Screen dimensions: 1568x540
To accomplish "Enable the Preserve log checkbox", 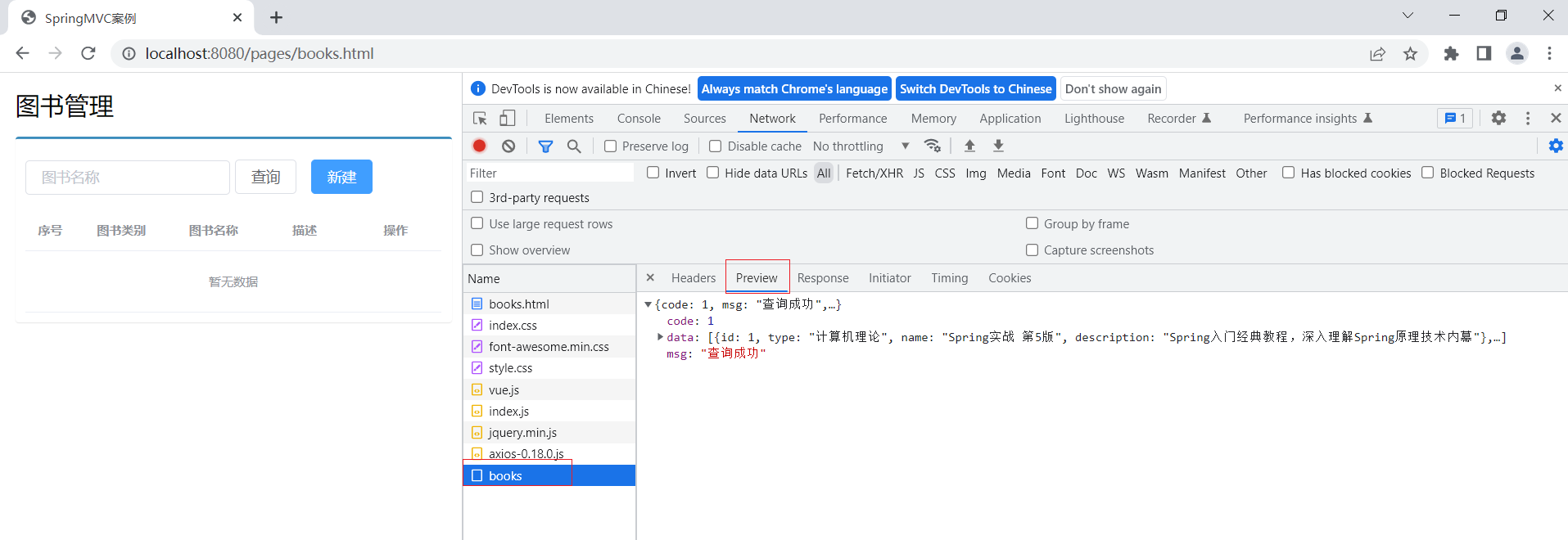I will 611,146.
